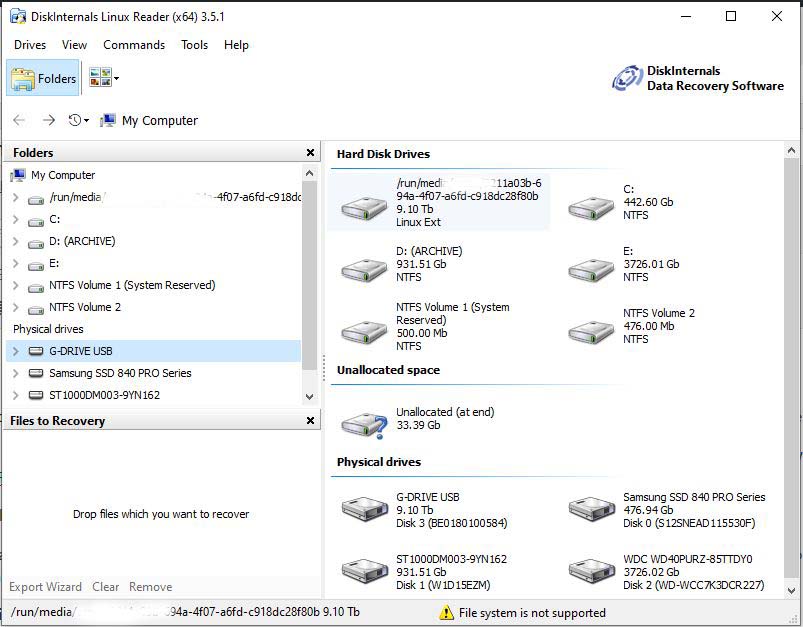Select the Samsung SSD 840 PRO Series drive icon
This screenshot has height=627, width=803.
(x=591, y=508)
